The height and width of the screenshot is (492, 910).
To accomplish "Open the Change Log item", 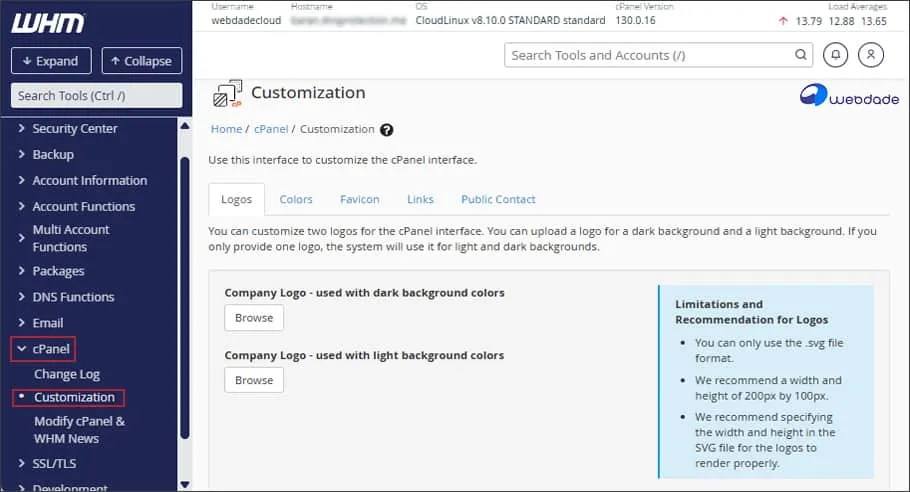I will coord(67,374).
